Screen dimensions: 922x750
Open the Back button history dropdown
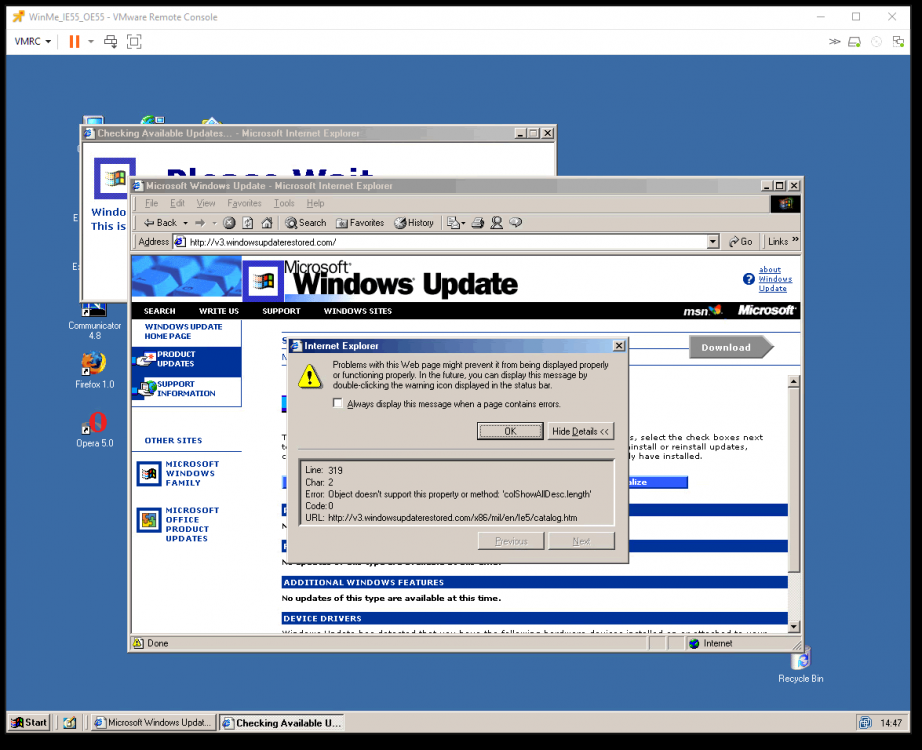(185, 223)
